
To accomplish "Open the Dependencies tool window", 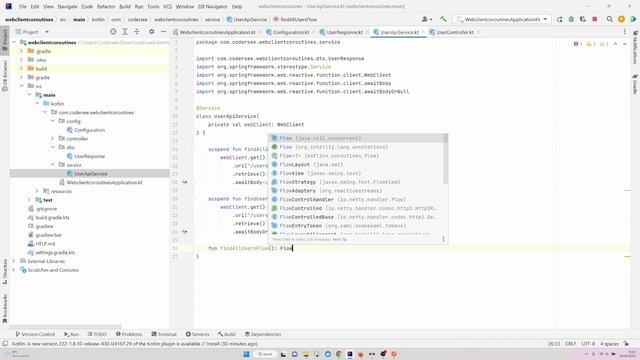I will click(x=262, y=334).
